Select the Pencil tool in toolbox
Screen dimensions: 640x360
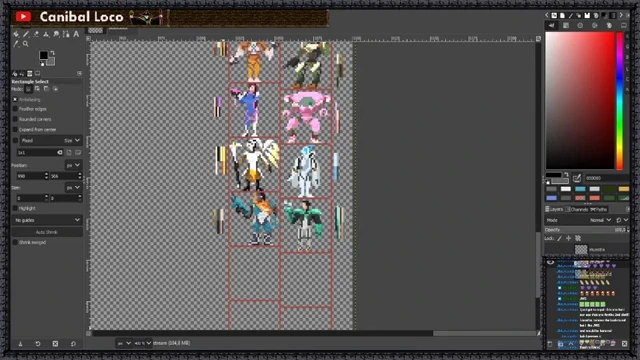[x=26, y=34]
